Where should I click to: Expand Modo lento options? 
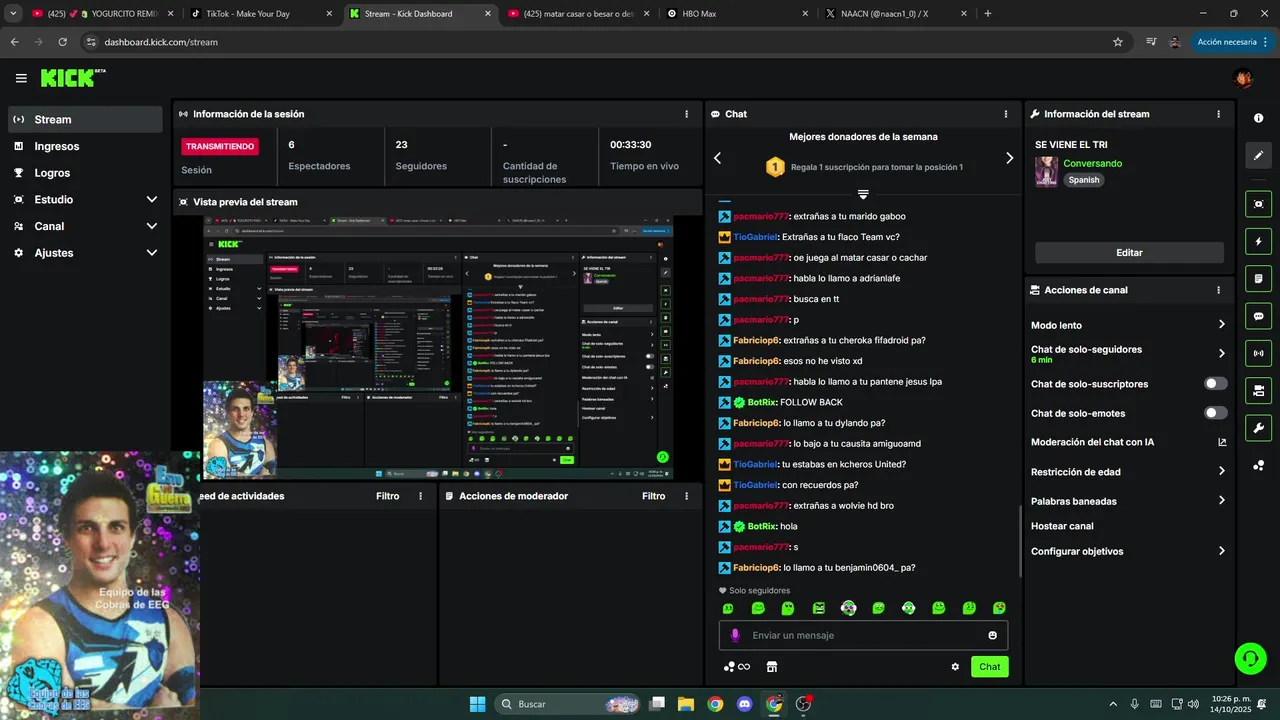point(1128,325)
